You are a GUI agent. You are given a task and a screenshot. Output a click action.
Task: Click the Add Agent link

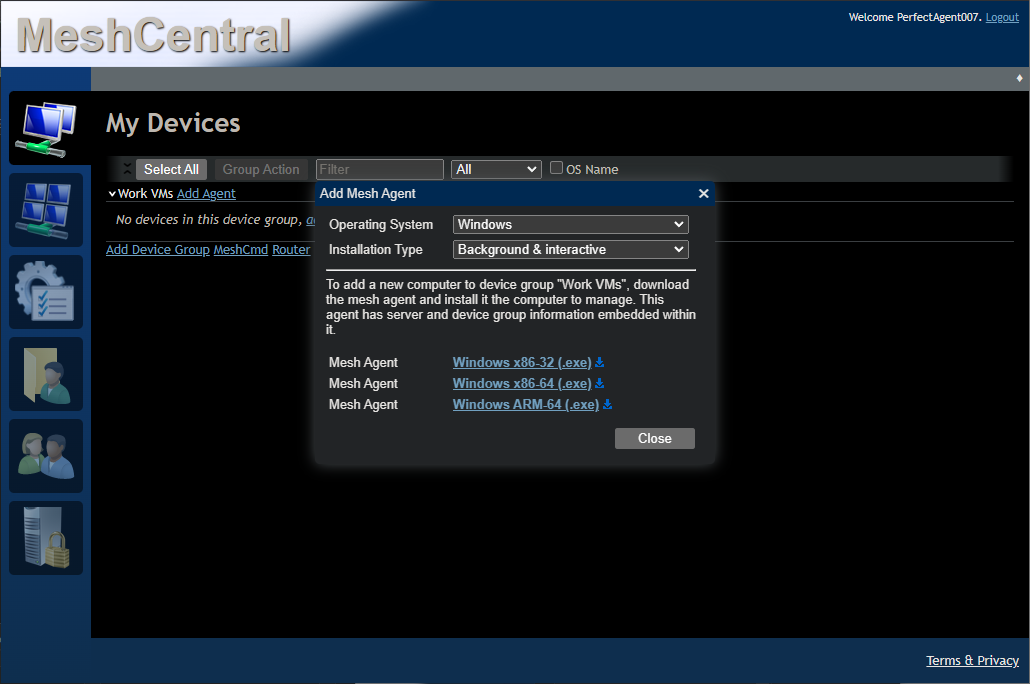point(206,194)
